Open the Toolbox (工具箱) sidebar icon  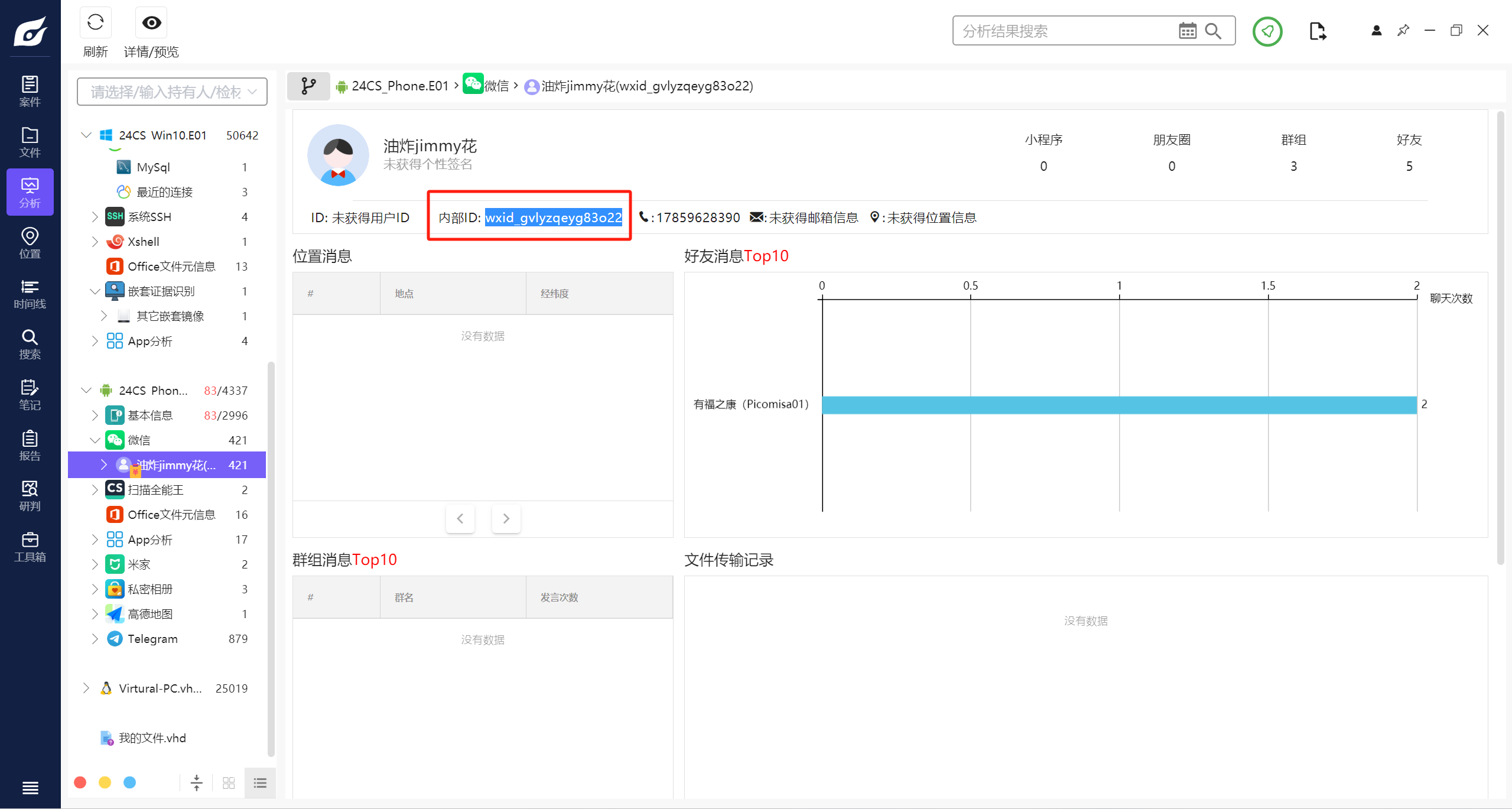click(30, 547)
